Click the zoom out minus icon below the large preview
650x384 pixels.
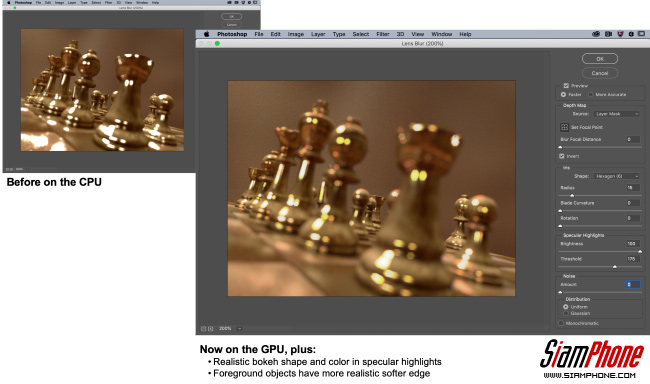point(204,328)
